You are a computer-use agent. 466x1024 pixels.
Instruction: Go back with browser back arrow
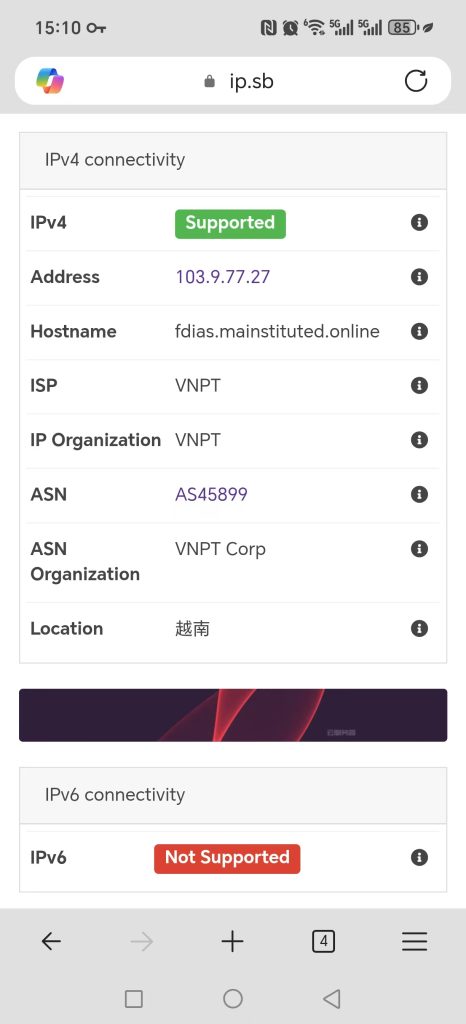click(x=51, y=941)
